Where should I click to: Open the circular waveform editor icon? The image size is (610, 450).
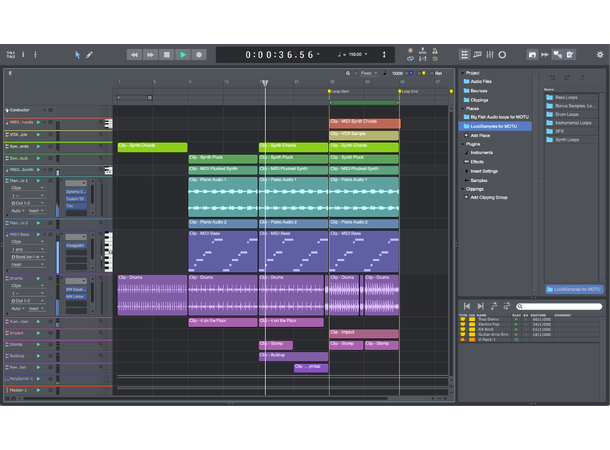point(502,55)
